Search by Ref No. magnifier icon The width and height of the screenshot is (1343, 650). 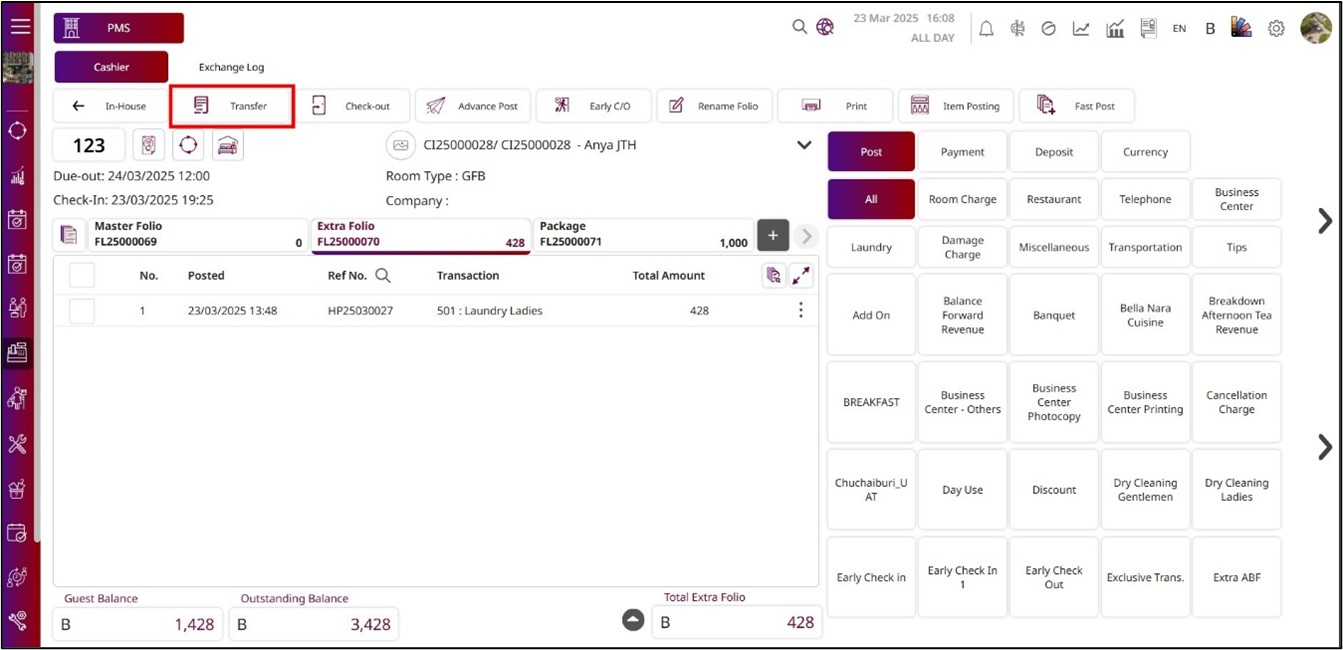[x=382, y=275]
